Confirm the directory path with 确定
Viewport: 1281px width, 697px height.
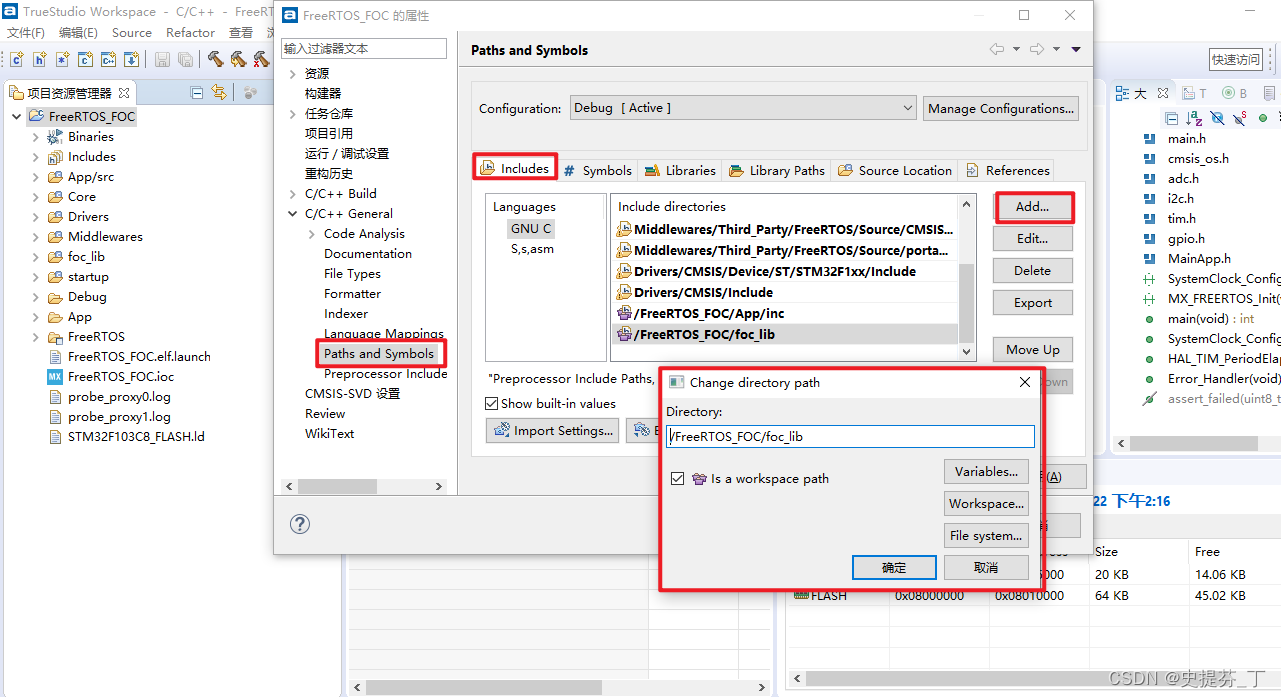(x=894, y=568)
